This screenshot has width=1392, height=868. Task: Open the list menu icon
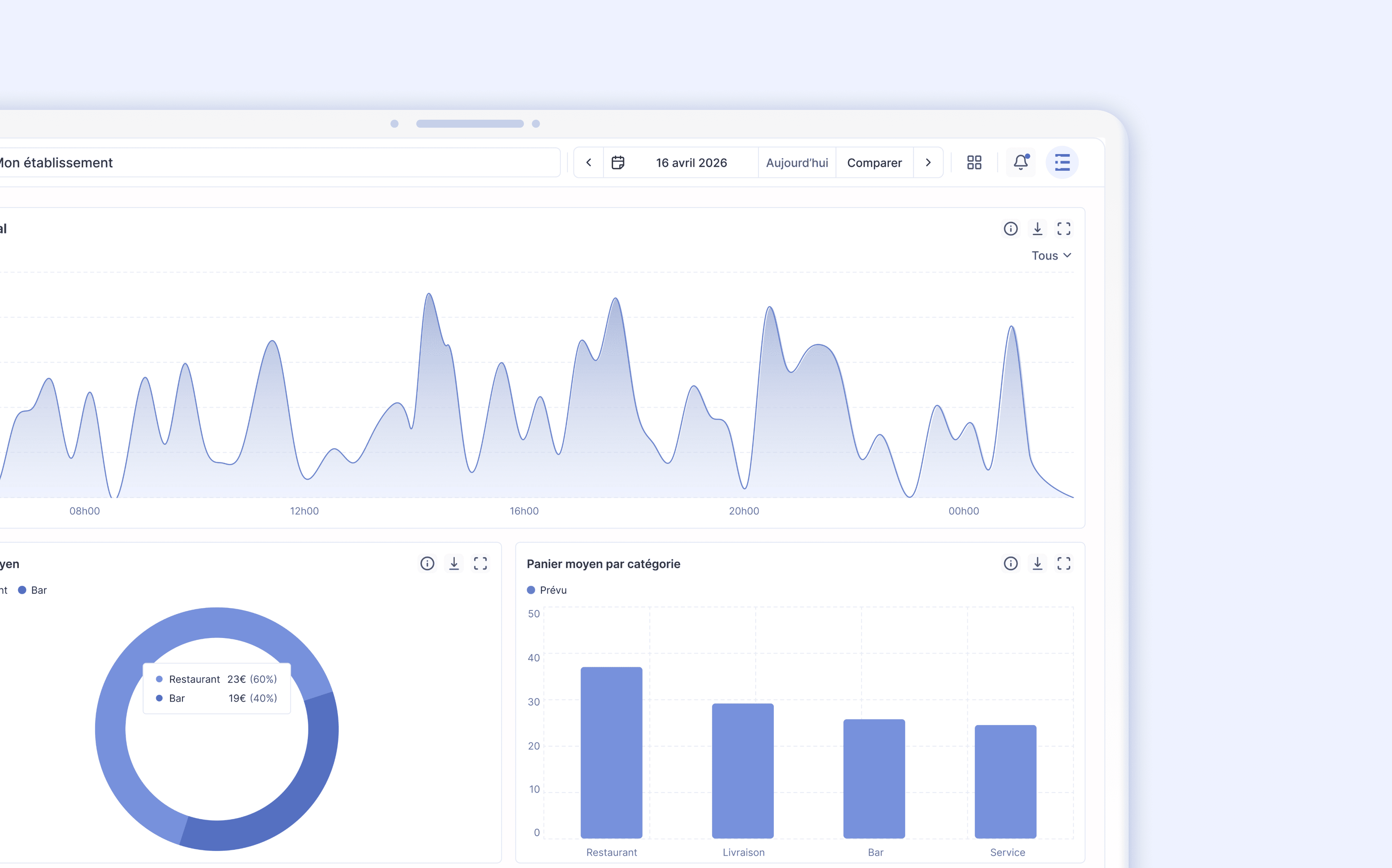1062,162
